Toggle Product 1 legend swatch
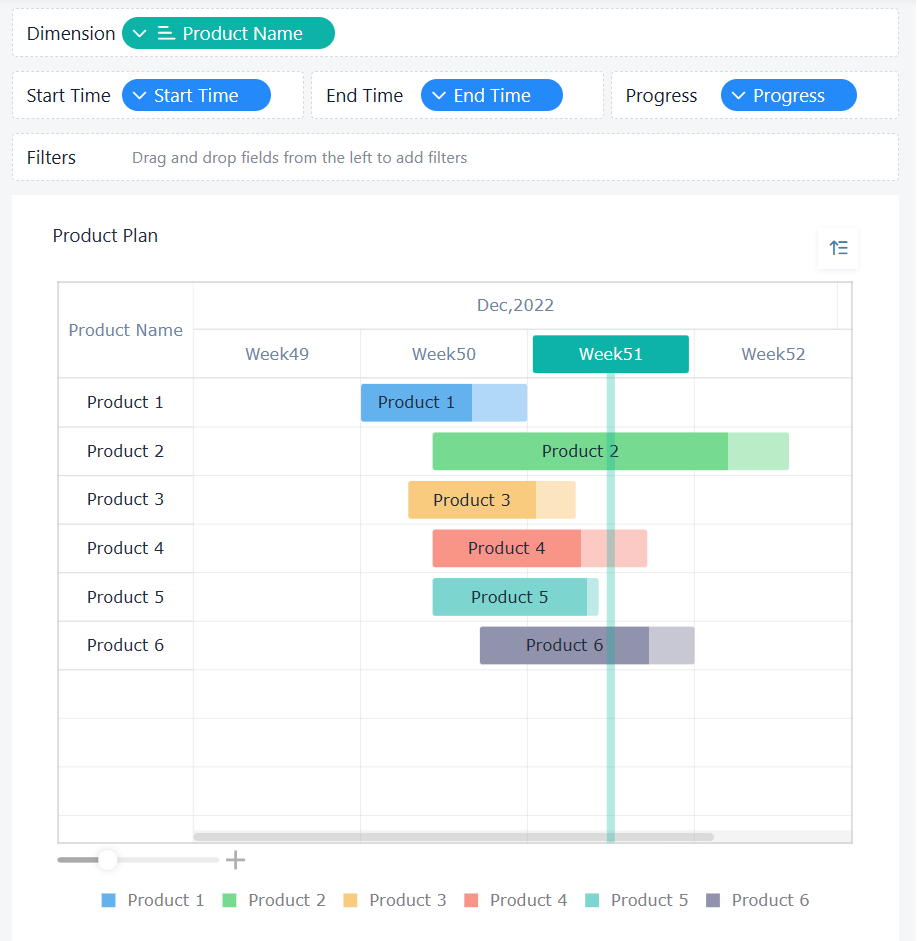 click(x=109, y=901)
